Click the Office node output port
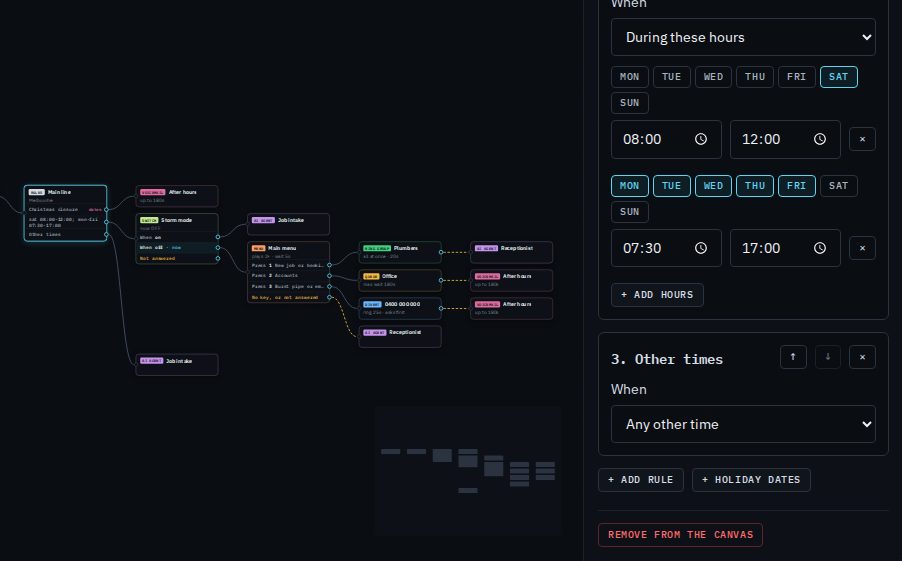 [x=441, y=280]
